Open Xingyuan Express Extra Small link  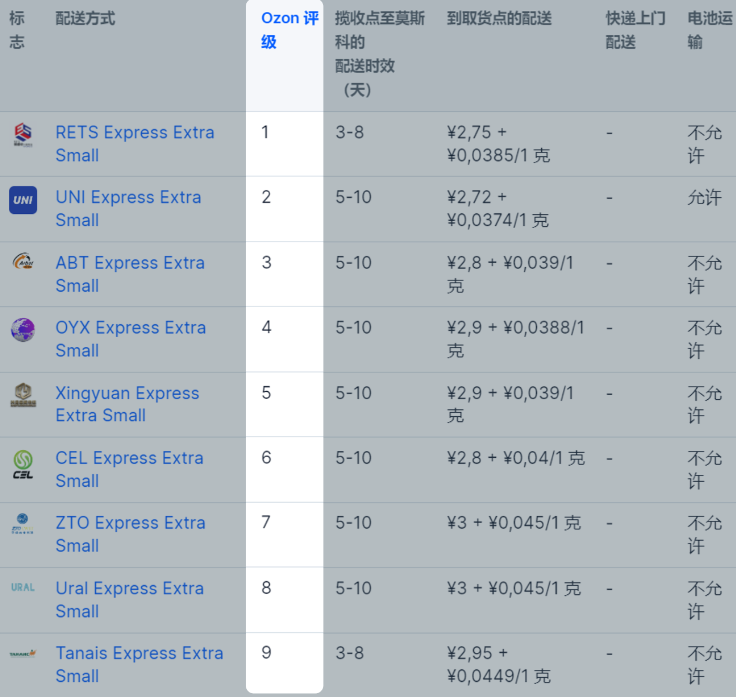pyautogui.click(x=127, y=404)
